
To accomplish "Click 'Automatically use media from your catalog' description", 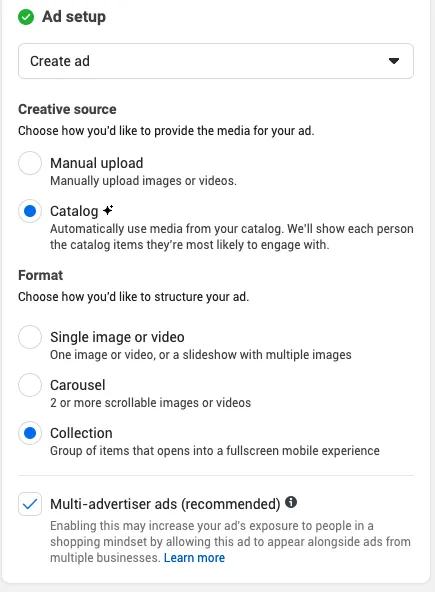I will [x=232, y=237].
